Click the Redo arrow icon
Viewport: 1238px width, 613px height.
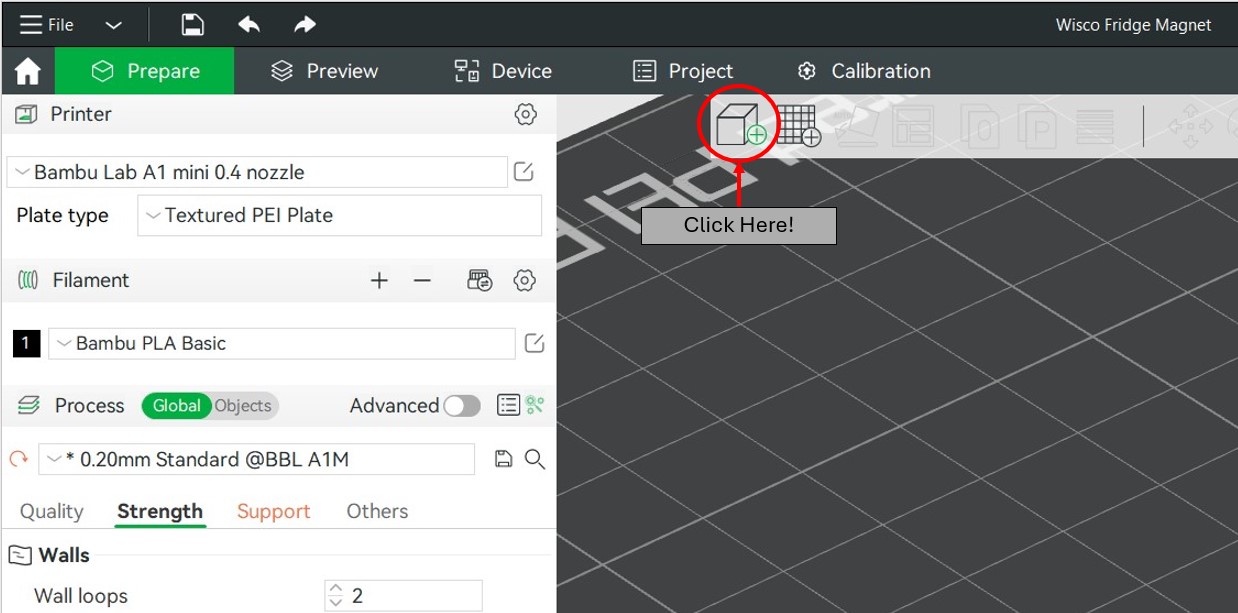[x=304, y=25]
